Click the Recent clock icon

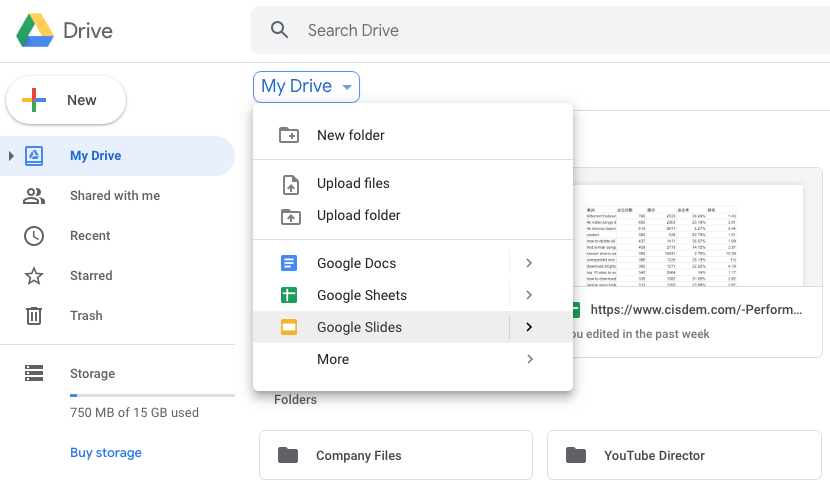point(34,236)
